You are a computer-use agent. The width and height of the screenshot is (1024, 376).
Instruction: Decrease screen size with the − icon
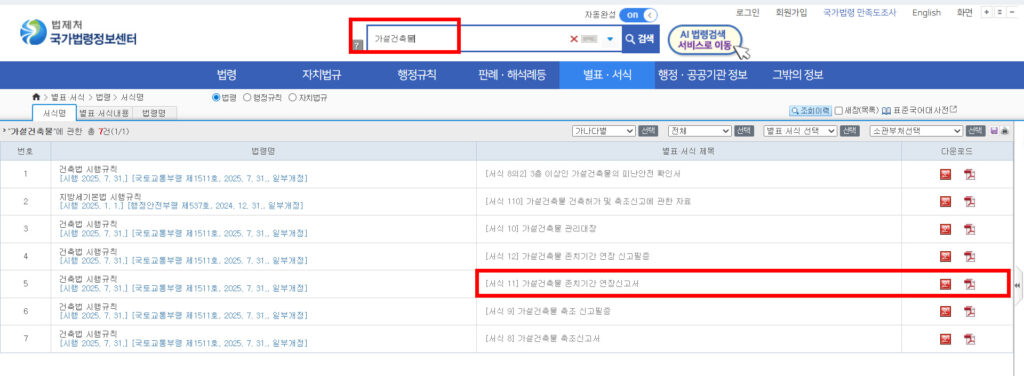(x=1012, y=12)
